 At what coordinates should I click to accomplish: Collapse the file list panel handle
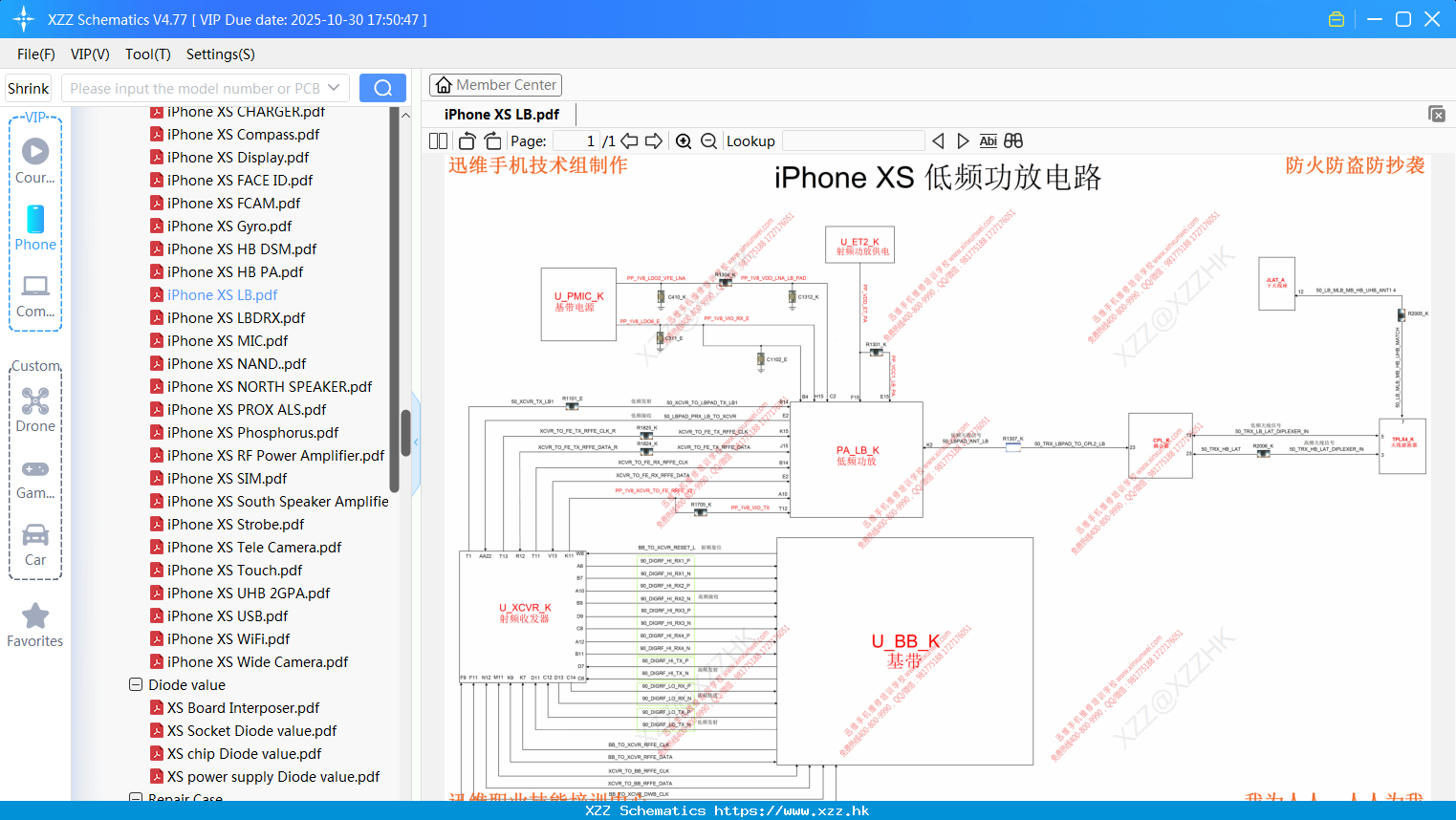pyautogui.click(x=416, y=442)
